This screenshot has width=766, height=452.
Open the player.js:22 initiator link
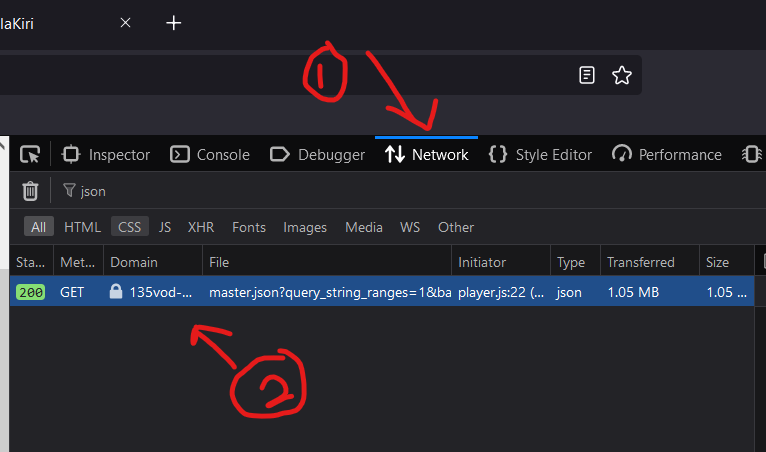[501, 292]
